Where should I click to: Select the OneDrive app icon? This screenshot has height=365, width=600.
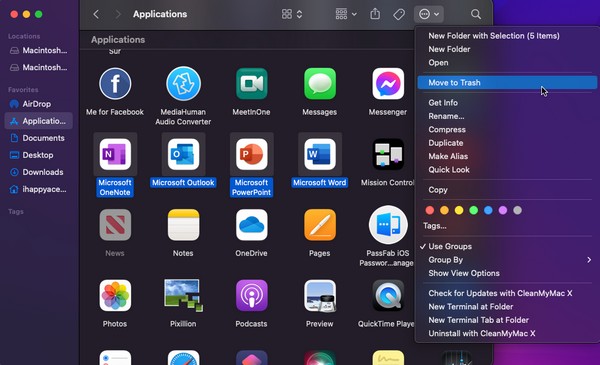251,225
